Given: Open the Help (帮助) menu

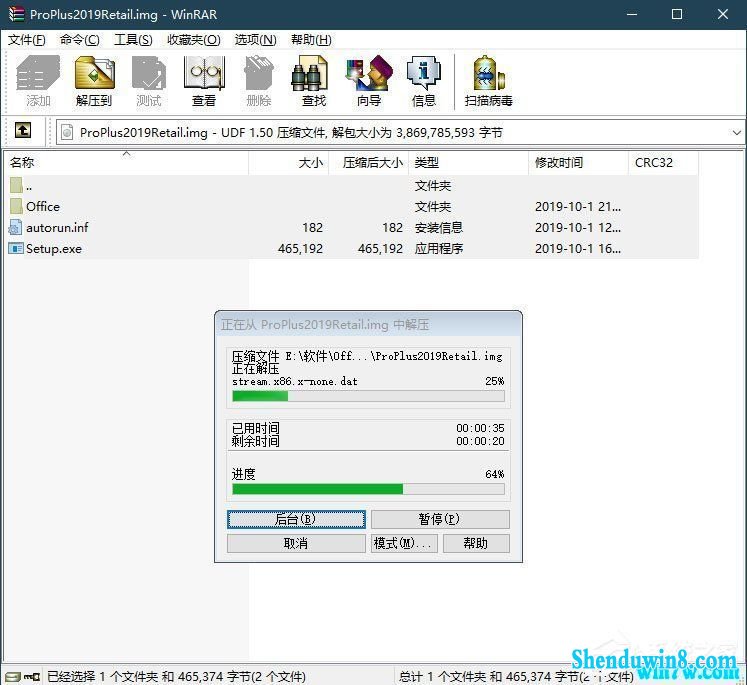Looking at the screenshot, I should 311,40.
